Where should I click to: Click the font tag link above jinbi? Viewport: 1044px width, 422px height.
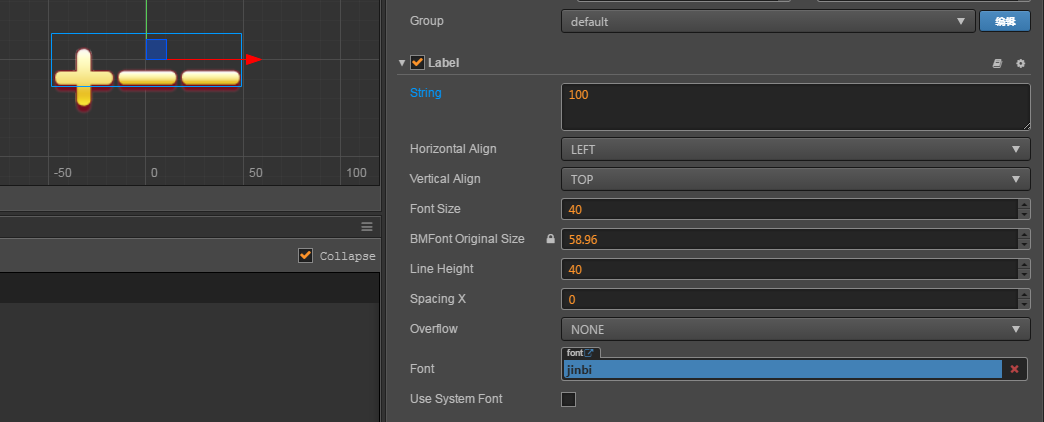(x=580, y=352)
